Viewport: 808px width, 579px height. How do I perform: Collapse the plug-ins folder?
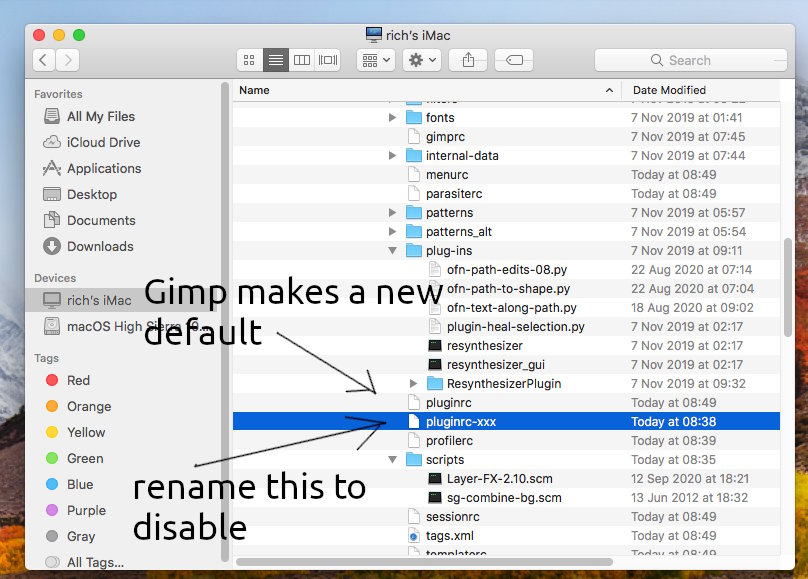tap(392, 251)
